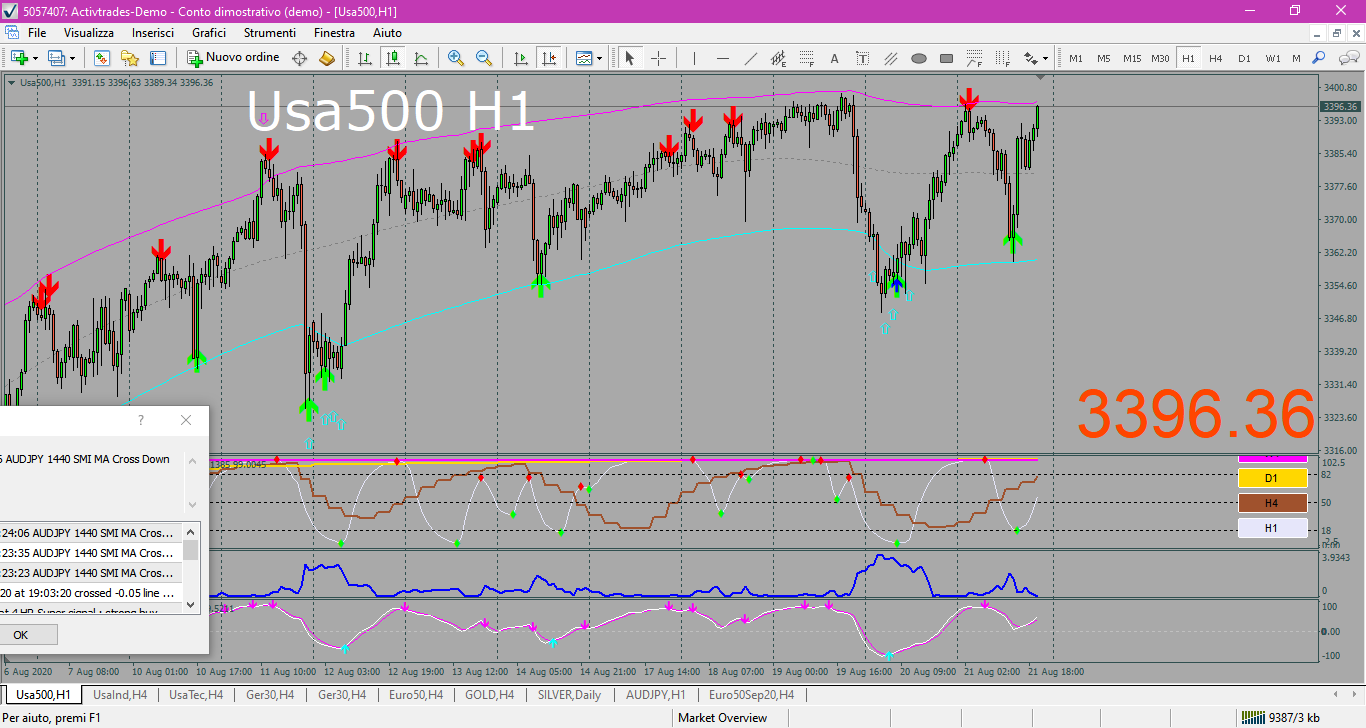Image resolution: width=1366 pixels, height=728 pixels.
Task: Toggle chart auto scroll
Action: (x=520, y=58)
